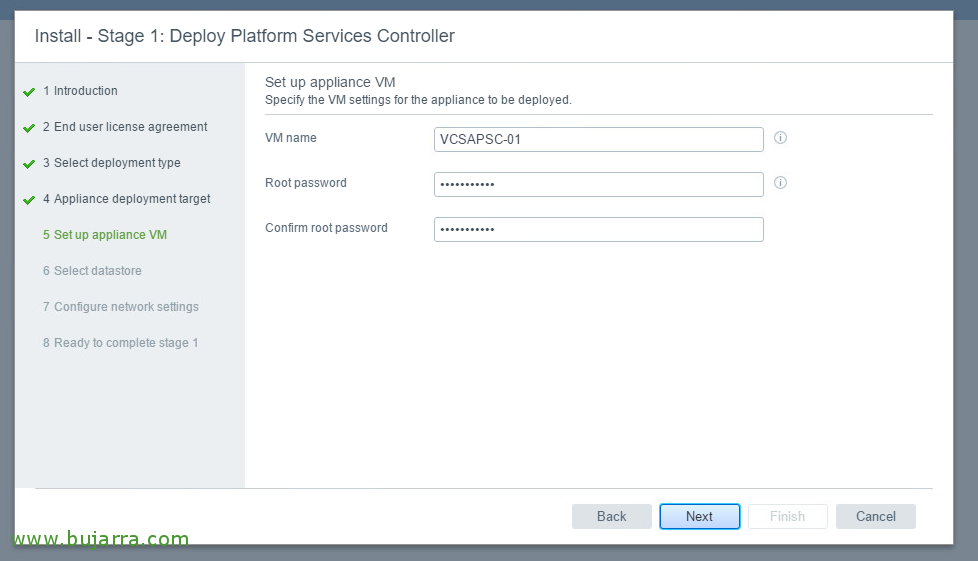Click the info icon beside Root password

click(x=780, y=183)
